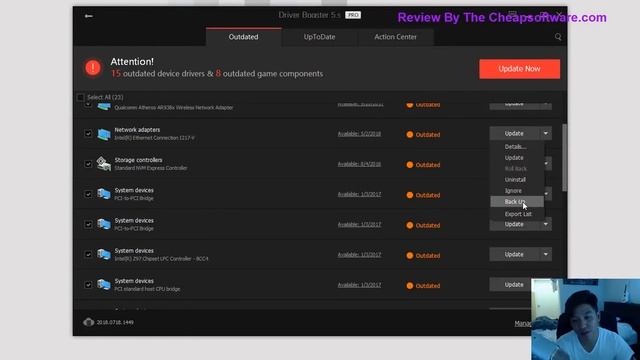This screenshot has height=360, width=640.
Task: Click the orange status dot for Network adapters
Action: (x=410, y=135)
